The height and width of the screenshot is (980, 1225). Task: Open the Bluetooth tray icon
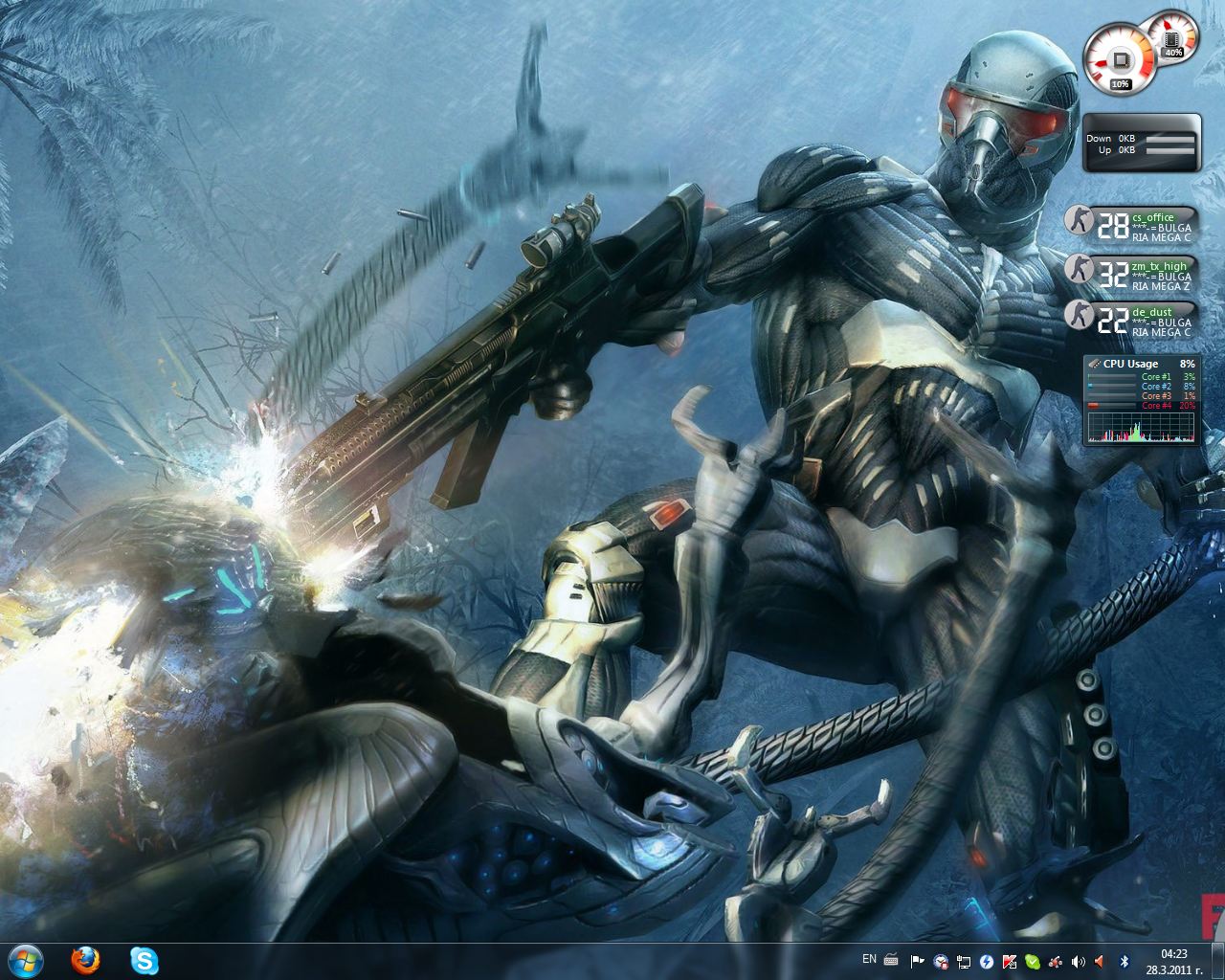(1125, 962)
